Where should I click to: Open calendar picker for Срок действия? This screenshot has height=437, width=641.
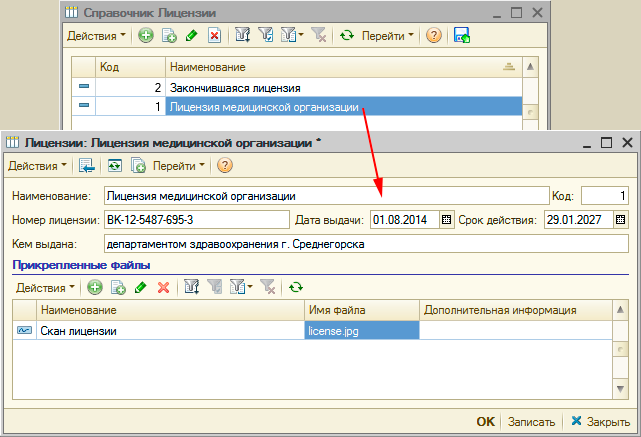point(621,220)
